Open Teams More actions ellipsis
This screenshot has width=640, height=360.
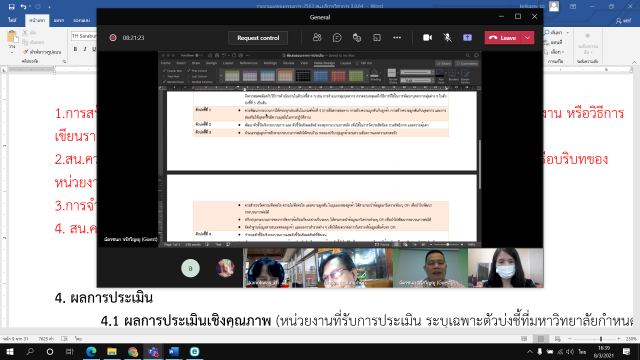pyautogui.click(x=397, y=38)
